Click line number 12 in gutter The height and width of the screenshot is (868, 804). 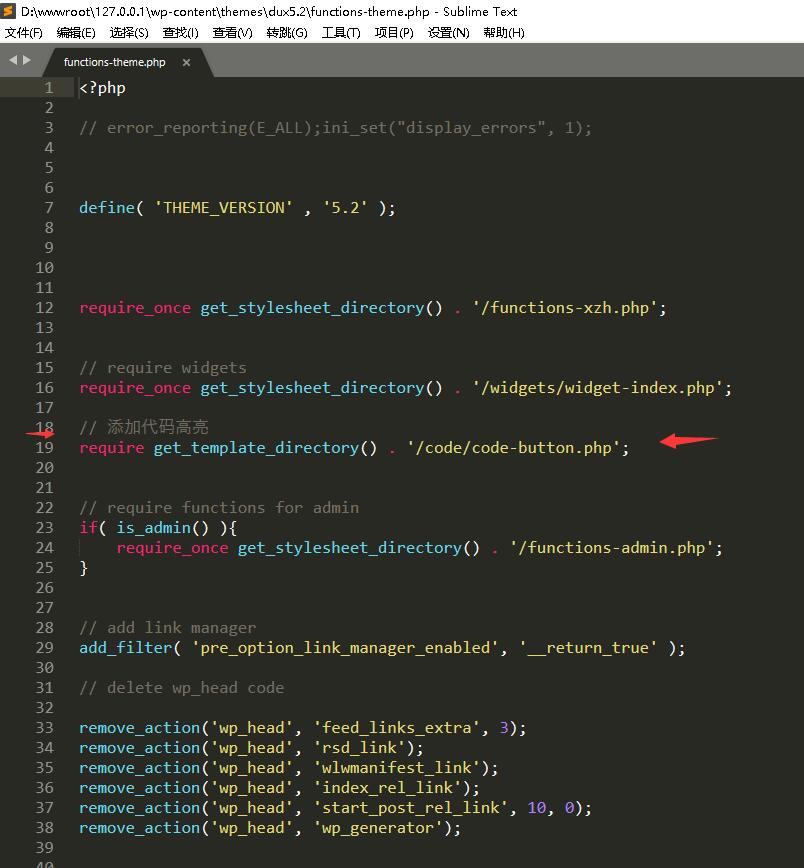(x=44, y=308)
